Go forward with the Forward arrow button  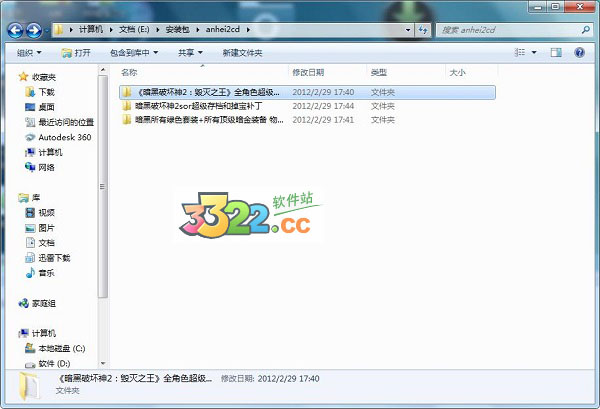click(x=34, y=30)
